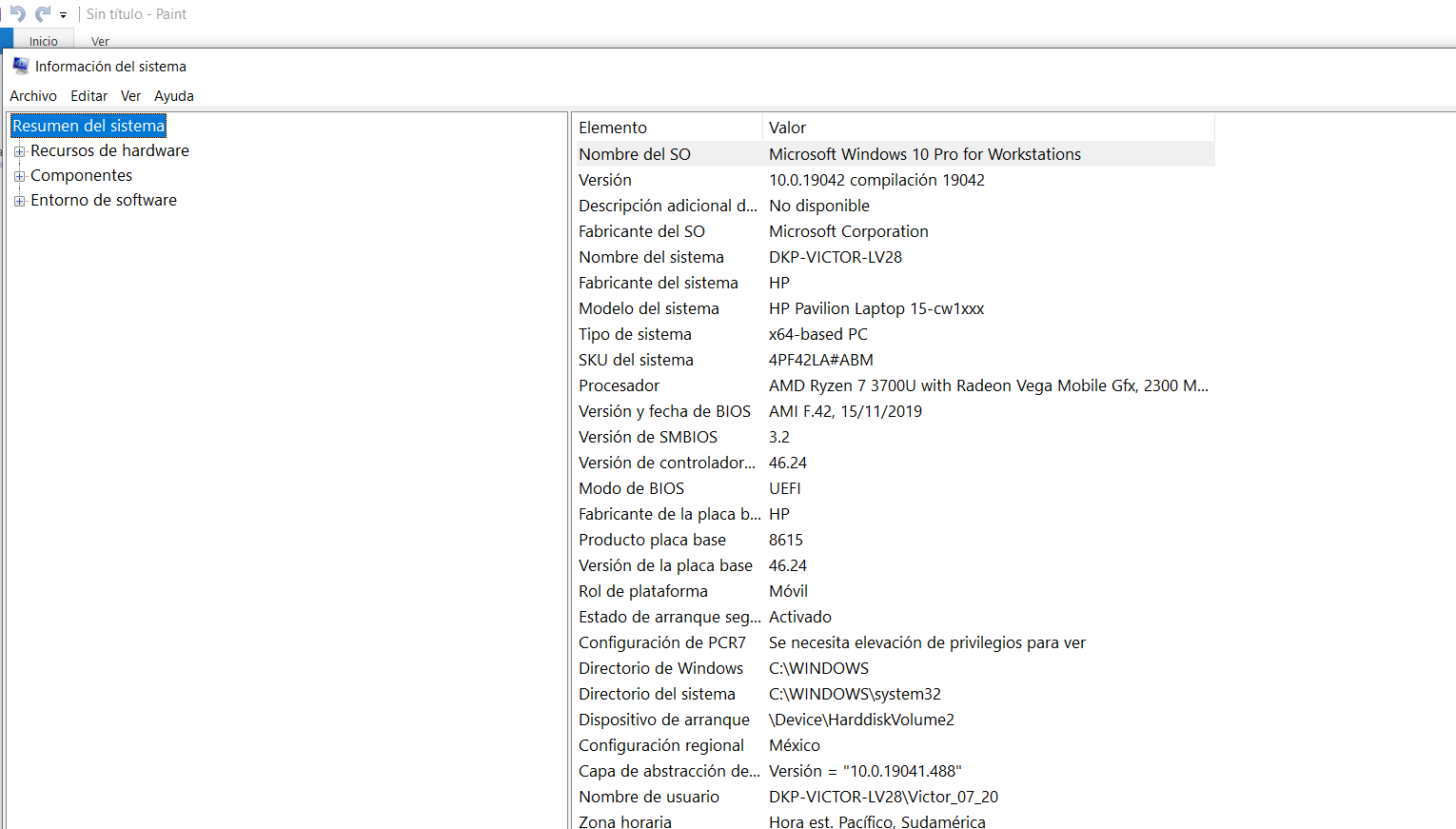Select Recursos de hardware in tree
The image size is (1456, 829).
(x=109, y=150)
